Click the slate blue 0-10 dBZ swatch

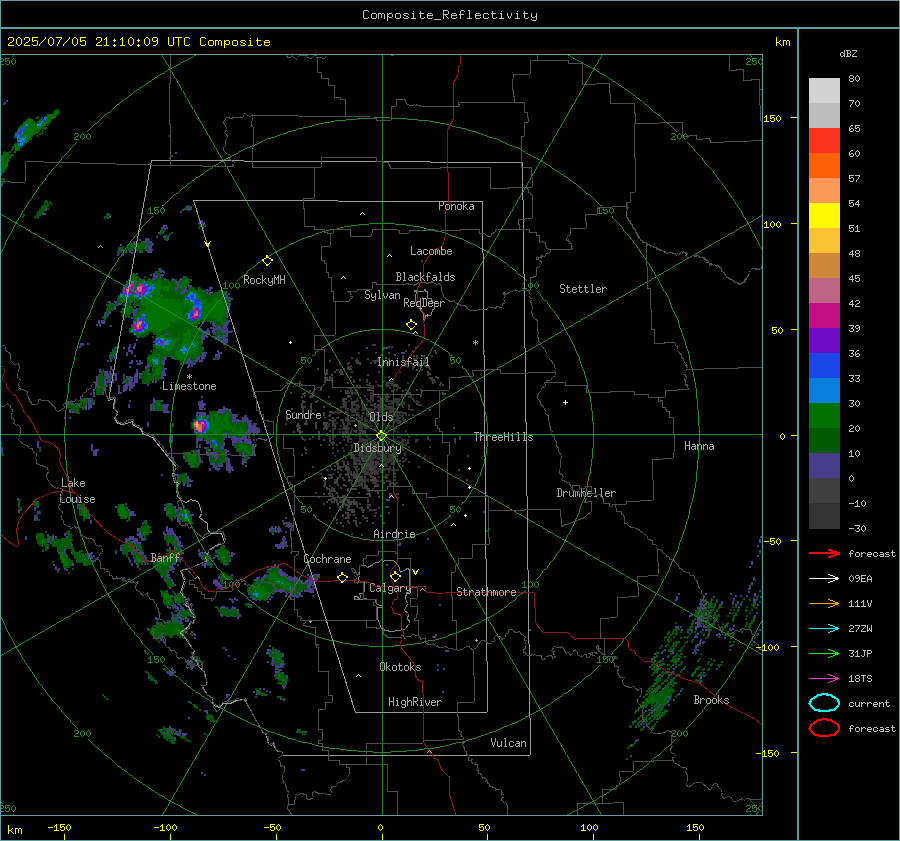click(x=824, y=466)
